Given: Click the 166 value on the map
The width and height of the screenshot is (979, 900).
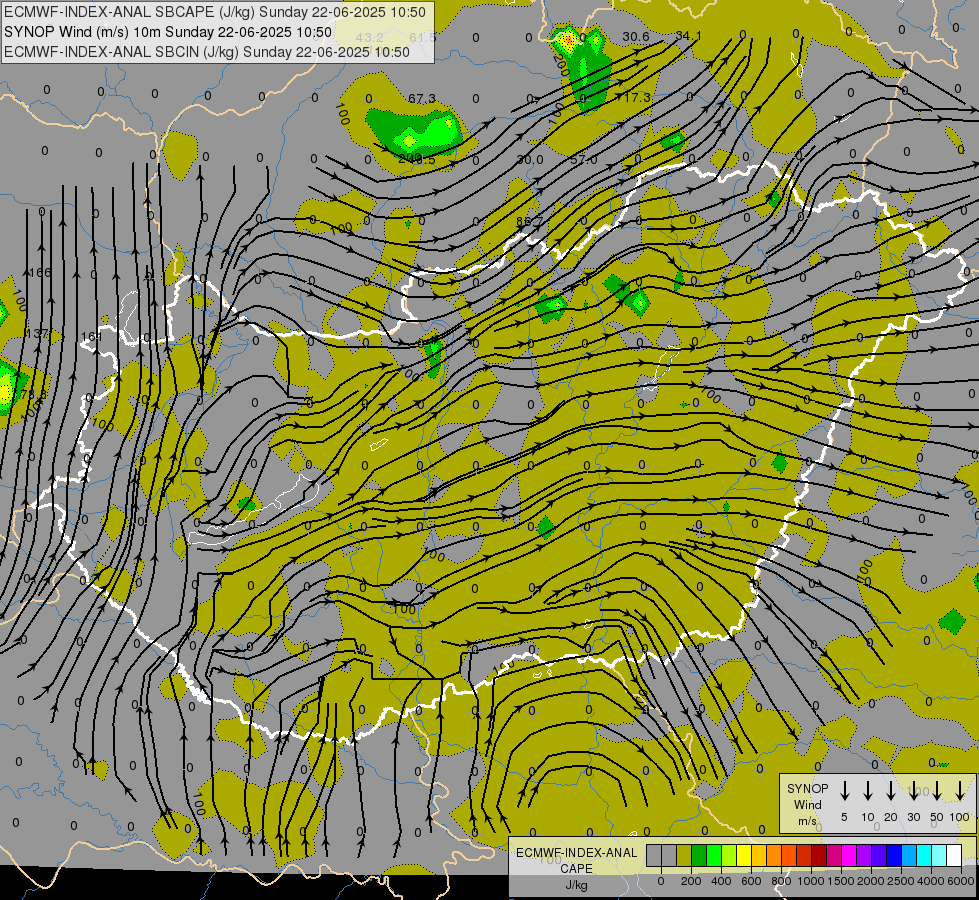Looking at the screenshot, I should 41,272.
